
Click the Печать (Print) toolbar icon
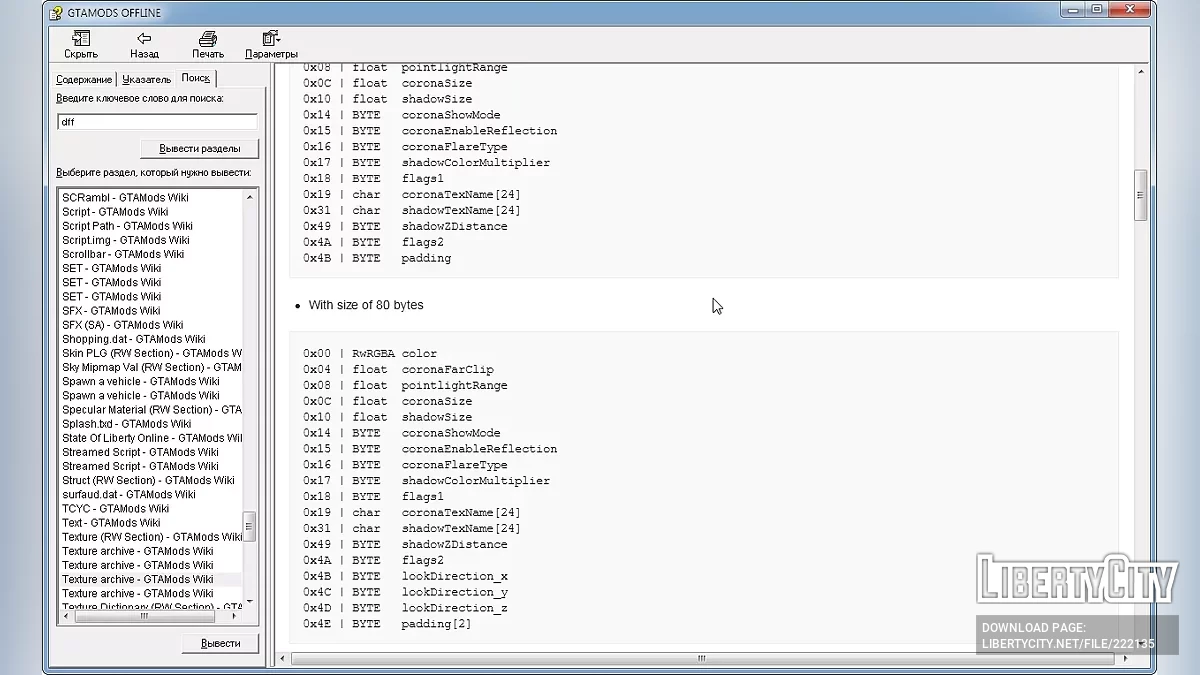tap(208, 44)
